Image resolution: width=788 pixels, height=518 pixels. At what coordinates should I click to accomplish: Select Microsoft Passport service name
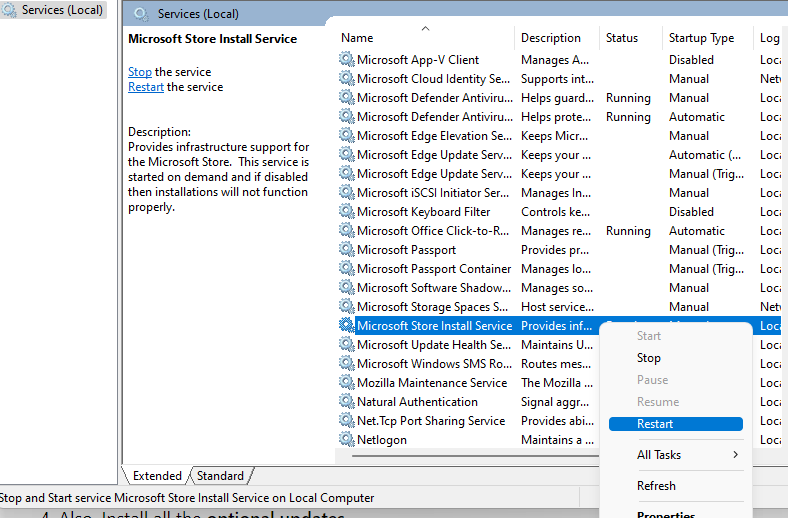[x=406, y=250]
